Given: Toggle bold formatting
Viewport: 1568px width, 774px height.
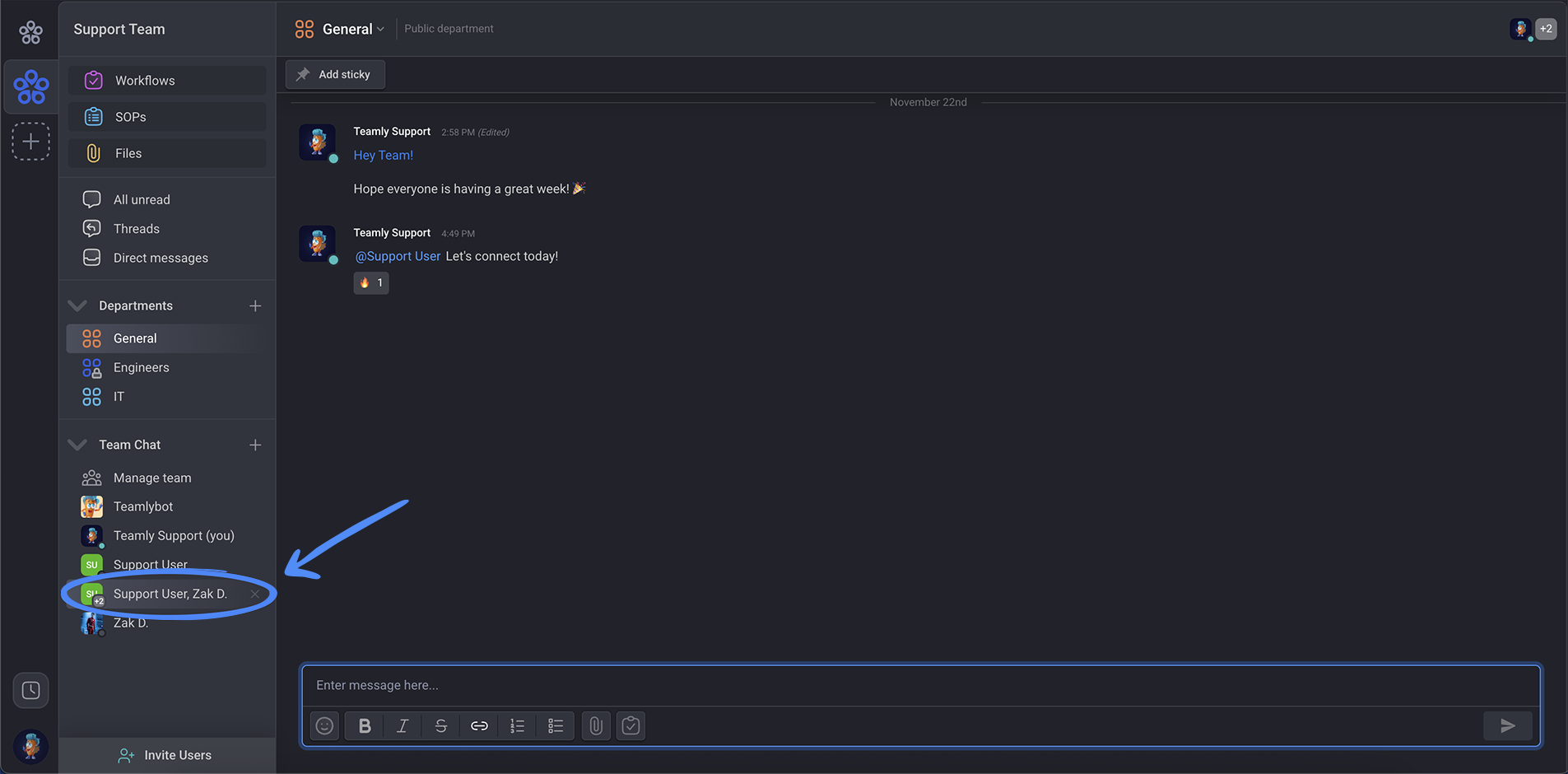Looking at the screenshot, I should click(365, 725).
